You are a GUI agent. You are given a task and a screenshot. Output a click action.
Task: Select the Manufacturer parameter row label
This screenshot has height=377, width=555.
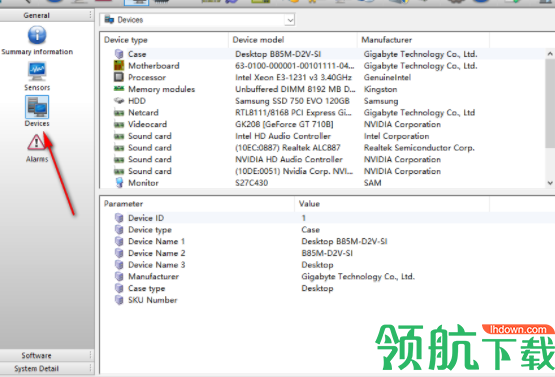[153, 276]
